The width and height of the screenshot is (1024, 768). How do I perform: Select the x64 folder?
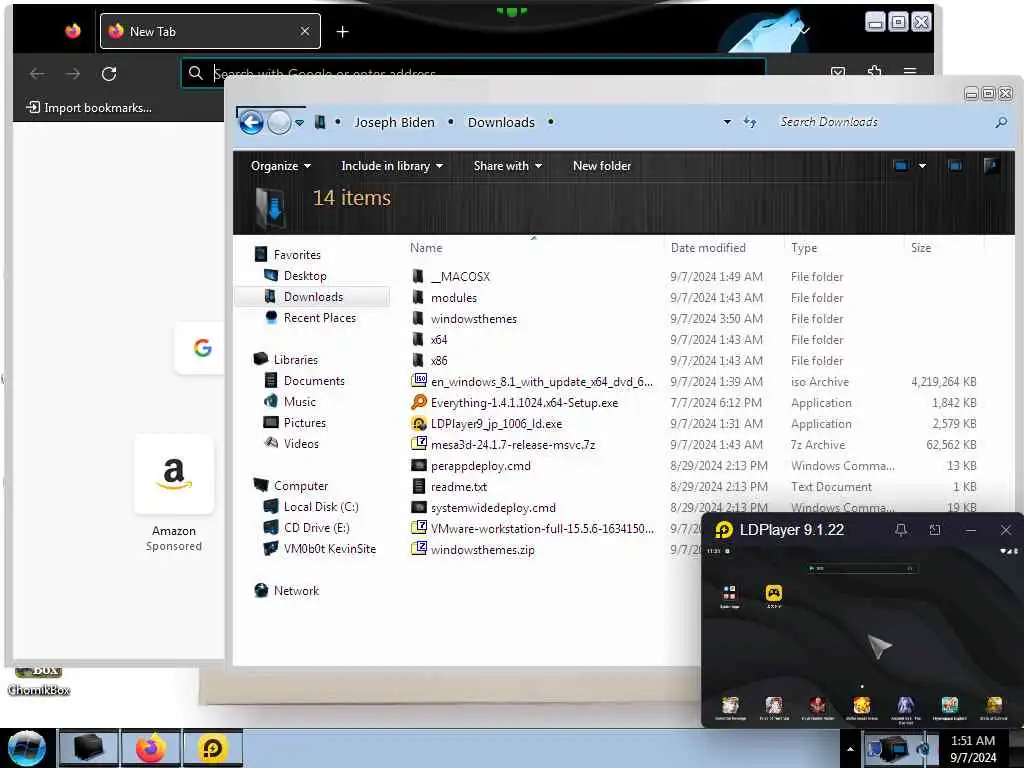pyautogui.click(x=439, y=340)
